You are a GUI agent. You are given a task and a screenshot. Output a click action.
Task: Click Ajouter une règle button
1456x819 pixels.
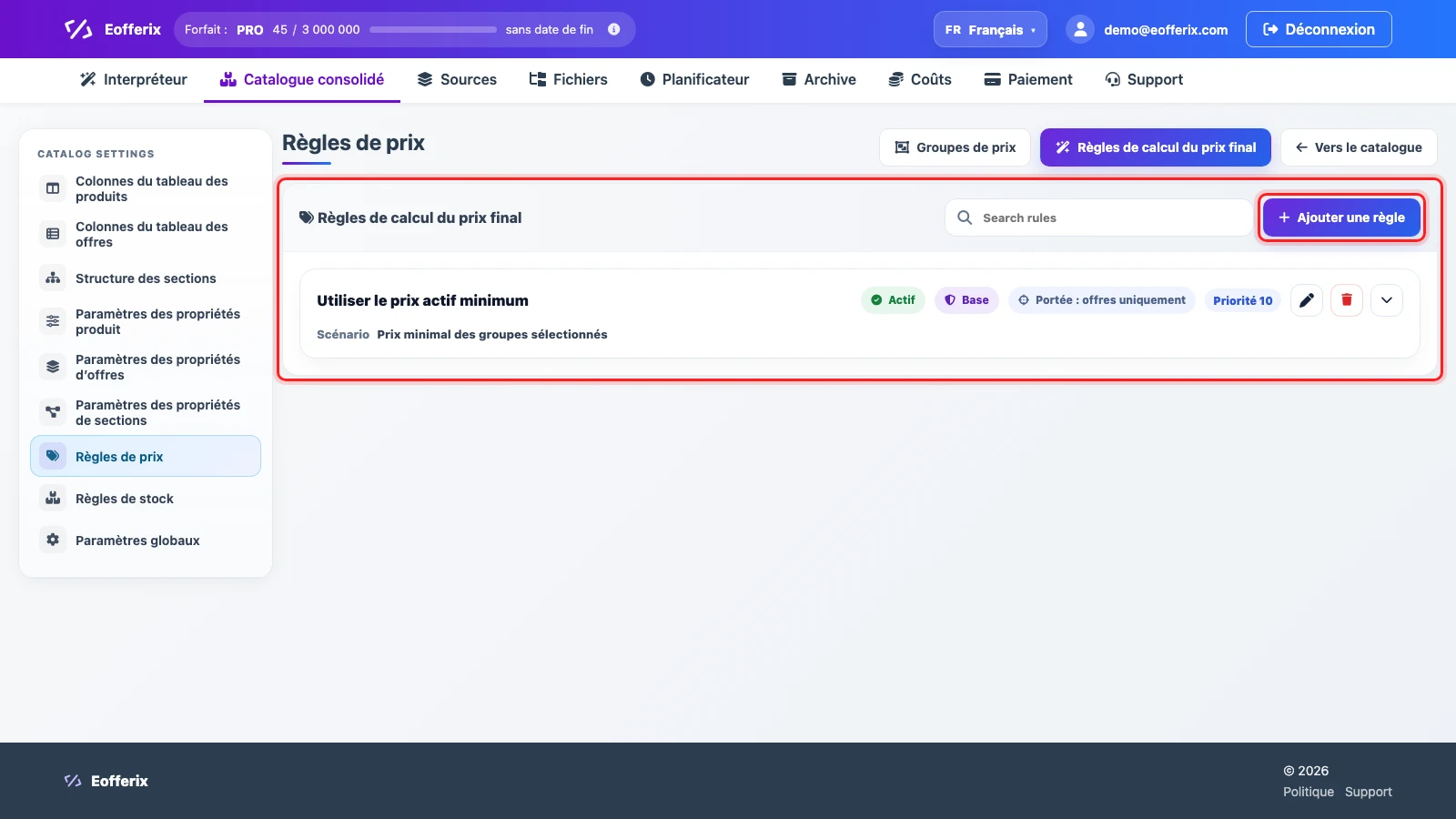pos(1341,217)
